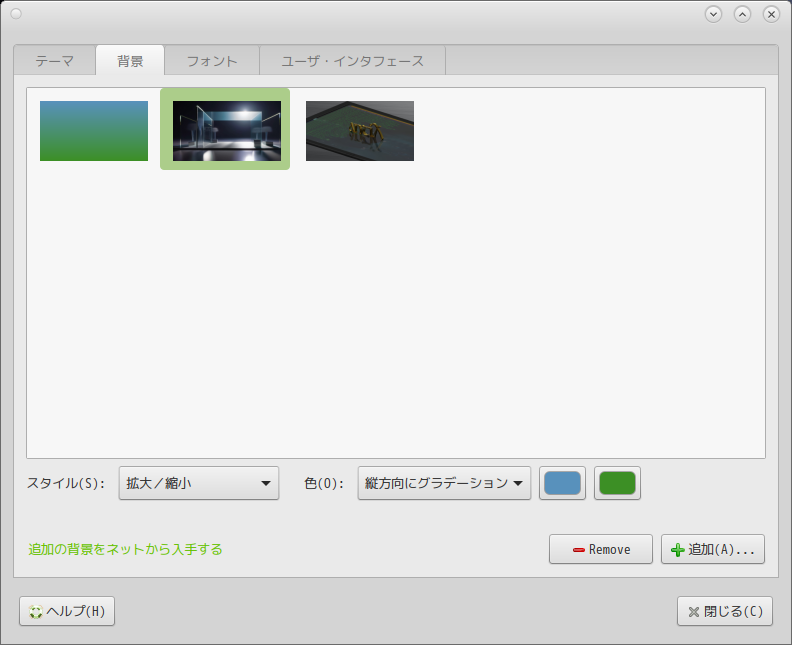Open the ユーザ・インタフェース tab
This screenshot has height=645, width=792.
pyautogui.click(x=353, y=61)
